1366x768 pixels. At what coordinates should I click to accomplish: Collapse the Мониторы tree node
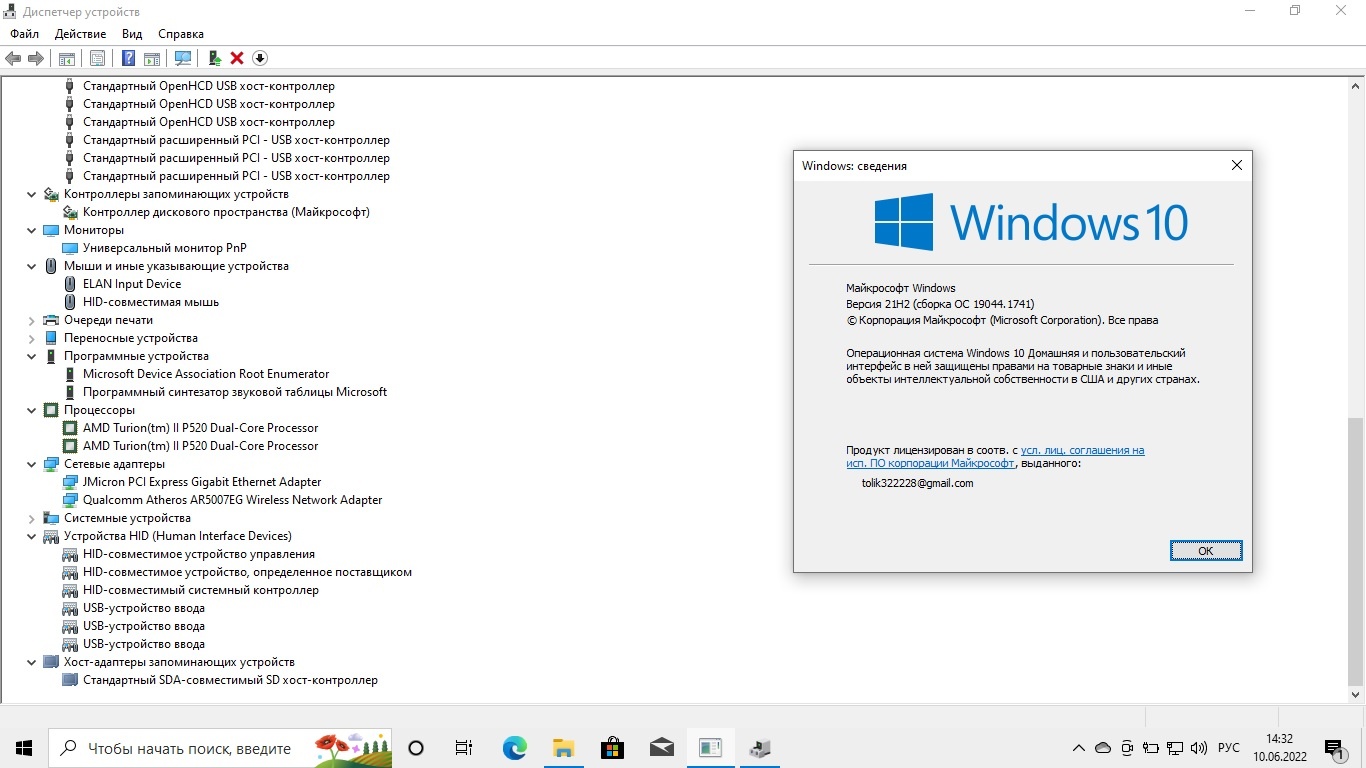(x=32, y=230)
